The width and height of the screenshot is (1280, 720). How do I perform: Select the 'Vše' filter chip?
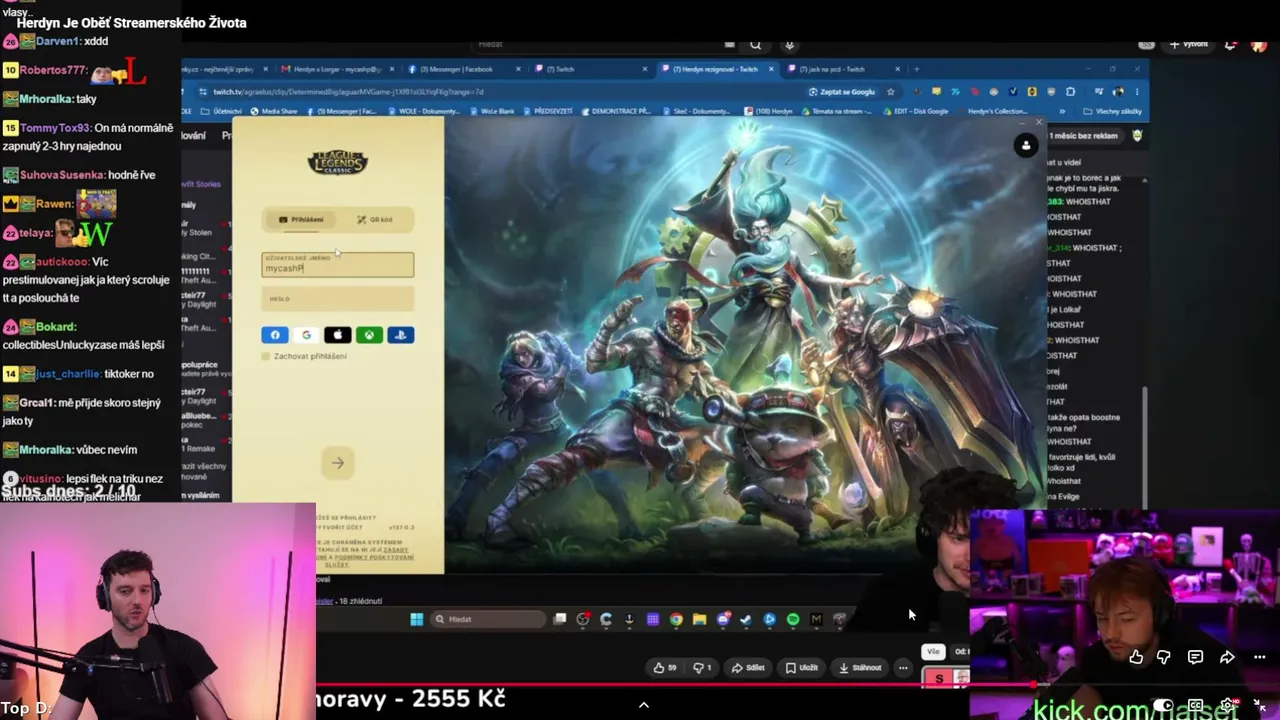[x=933, y=652]
